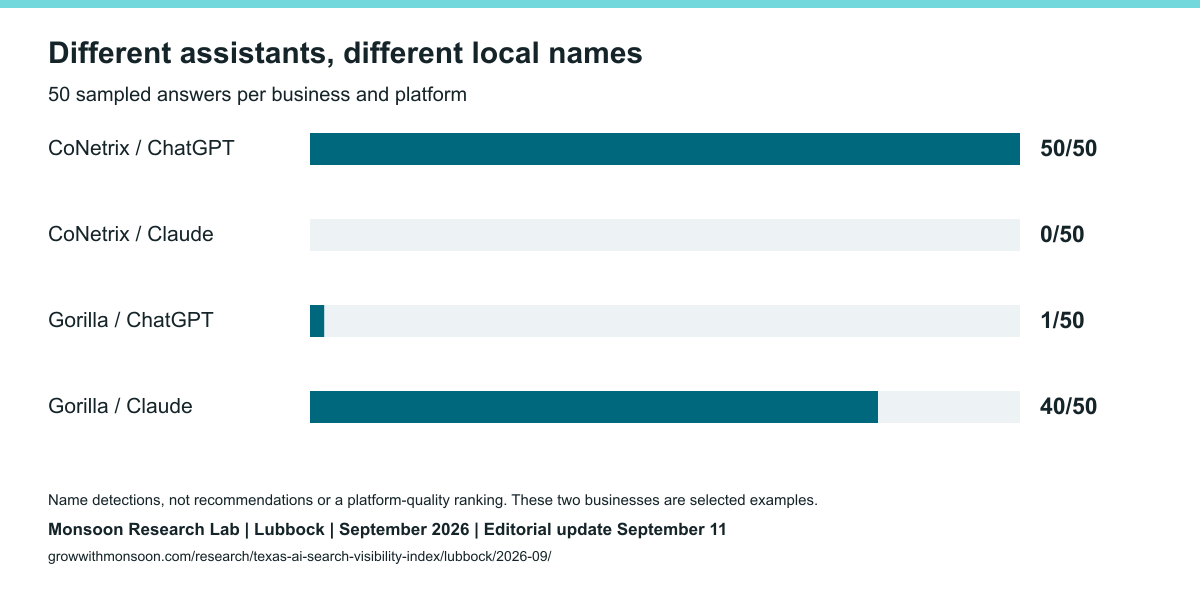Click the teal accent strip at top
This screenshot has height=589, width=1200.
click(600, 4)
